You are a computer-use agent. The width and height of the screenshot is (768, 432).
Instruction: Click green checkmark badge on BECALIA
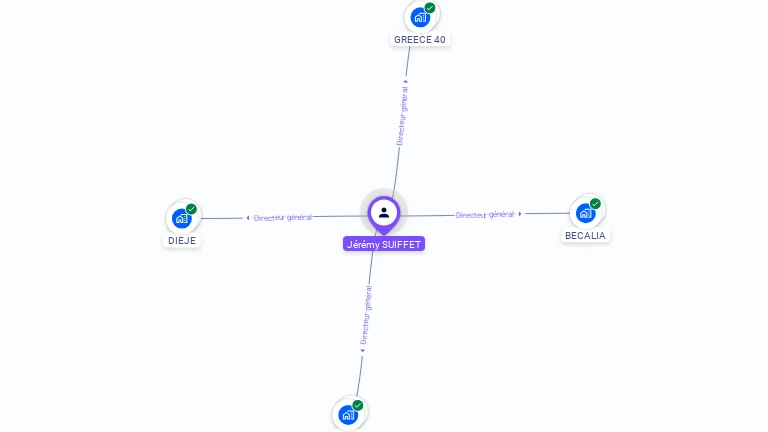(595, 204)
